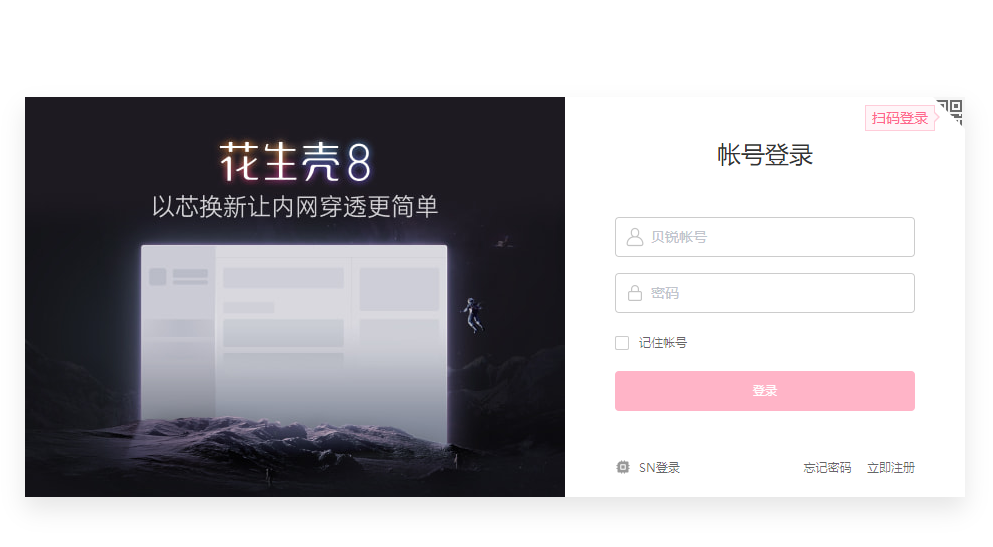Go to 立即注册 registration link

point(890,468)
